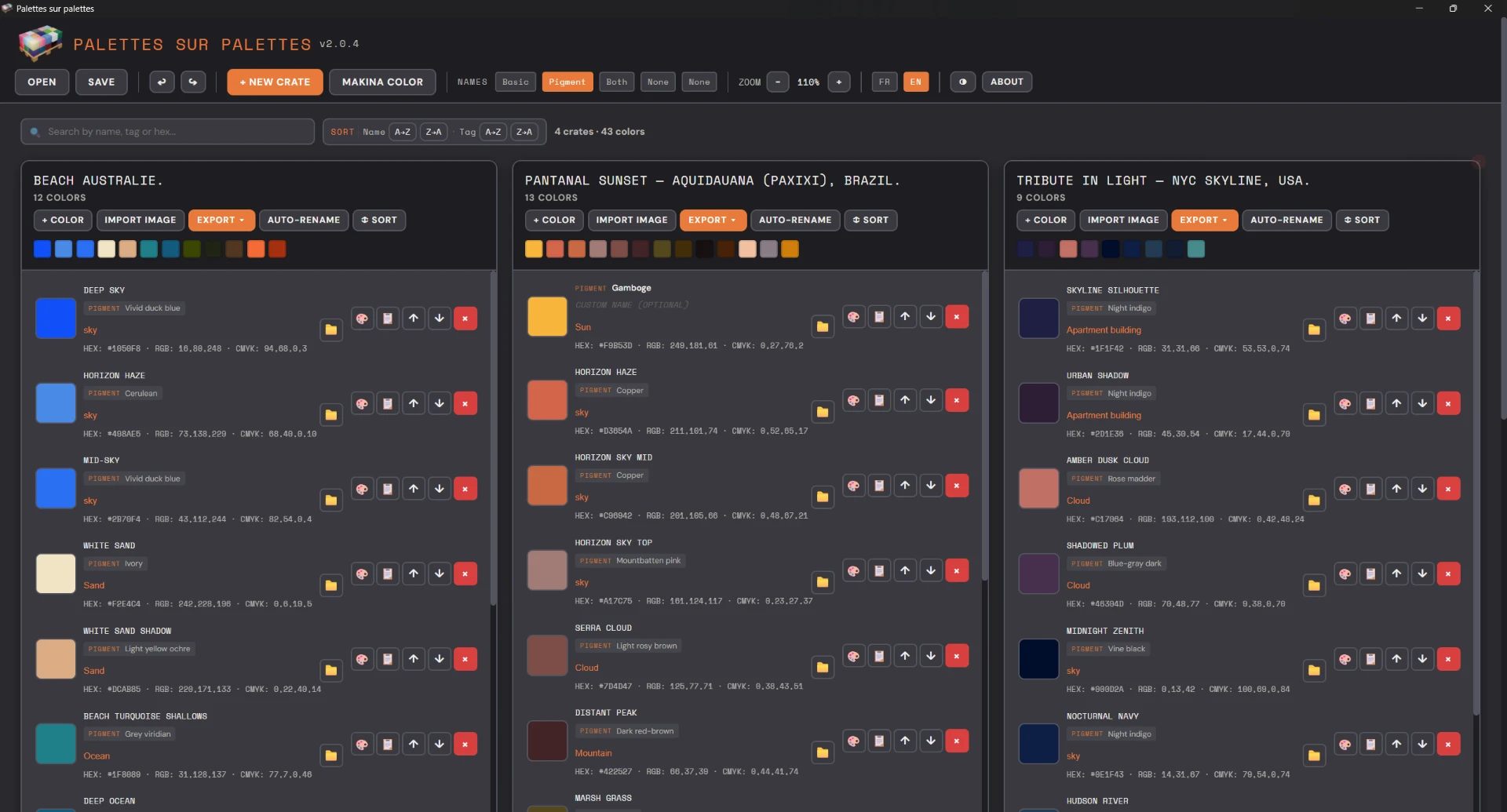The height and width of the screenshot is (812, 1507).
Task: Click the folder icon for Beach Turquoise Shallows
Action: pyautogui.click(x=331, y=756)
